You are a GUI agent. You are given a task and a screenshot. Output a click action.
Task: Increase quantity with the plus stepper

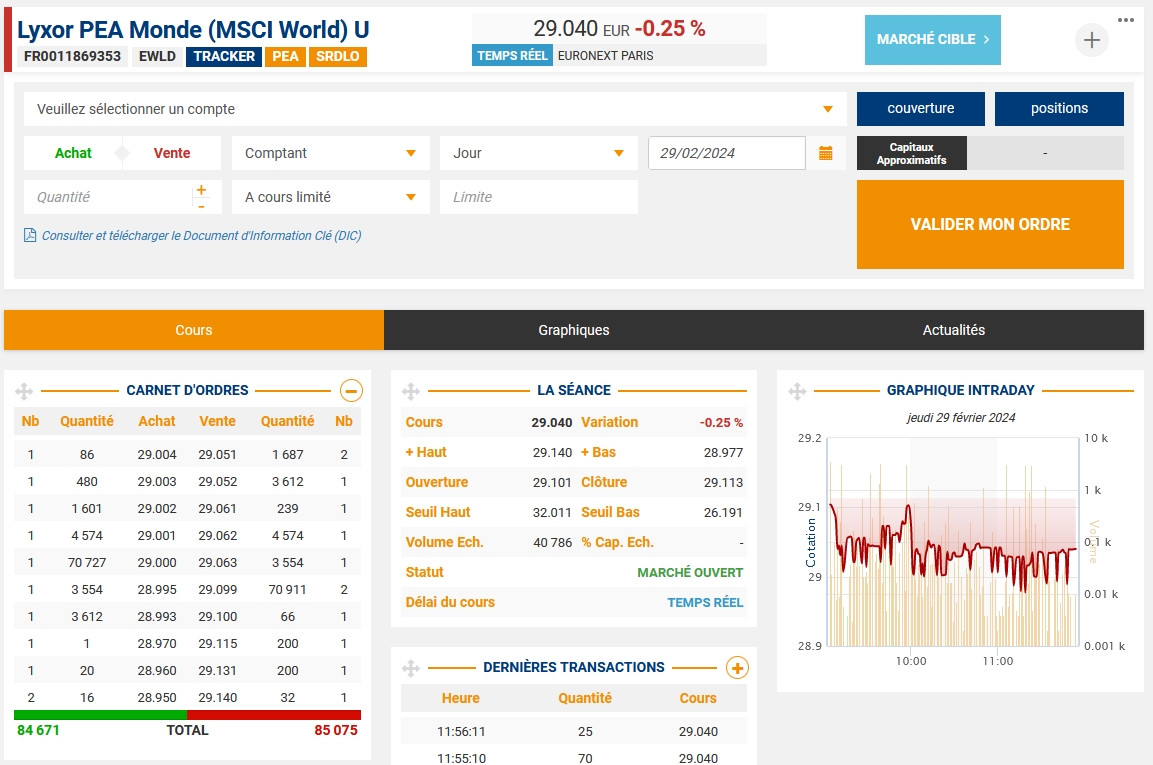pos(201,189)
